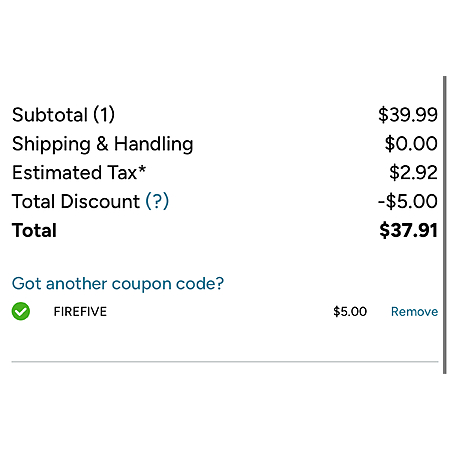450x450 pixels.
Task: Click the asterisk after Estimated Tax
Action: pos(142,169)
